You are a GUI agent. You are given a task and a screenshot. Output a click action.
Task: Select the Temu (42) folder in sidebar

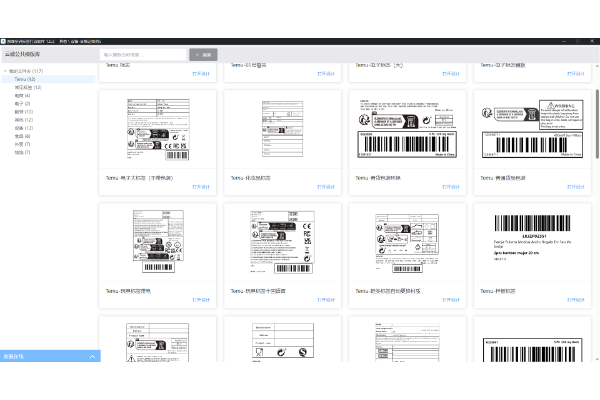48,79
